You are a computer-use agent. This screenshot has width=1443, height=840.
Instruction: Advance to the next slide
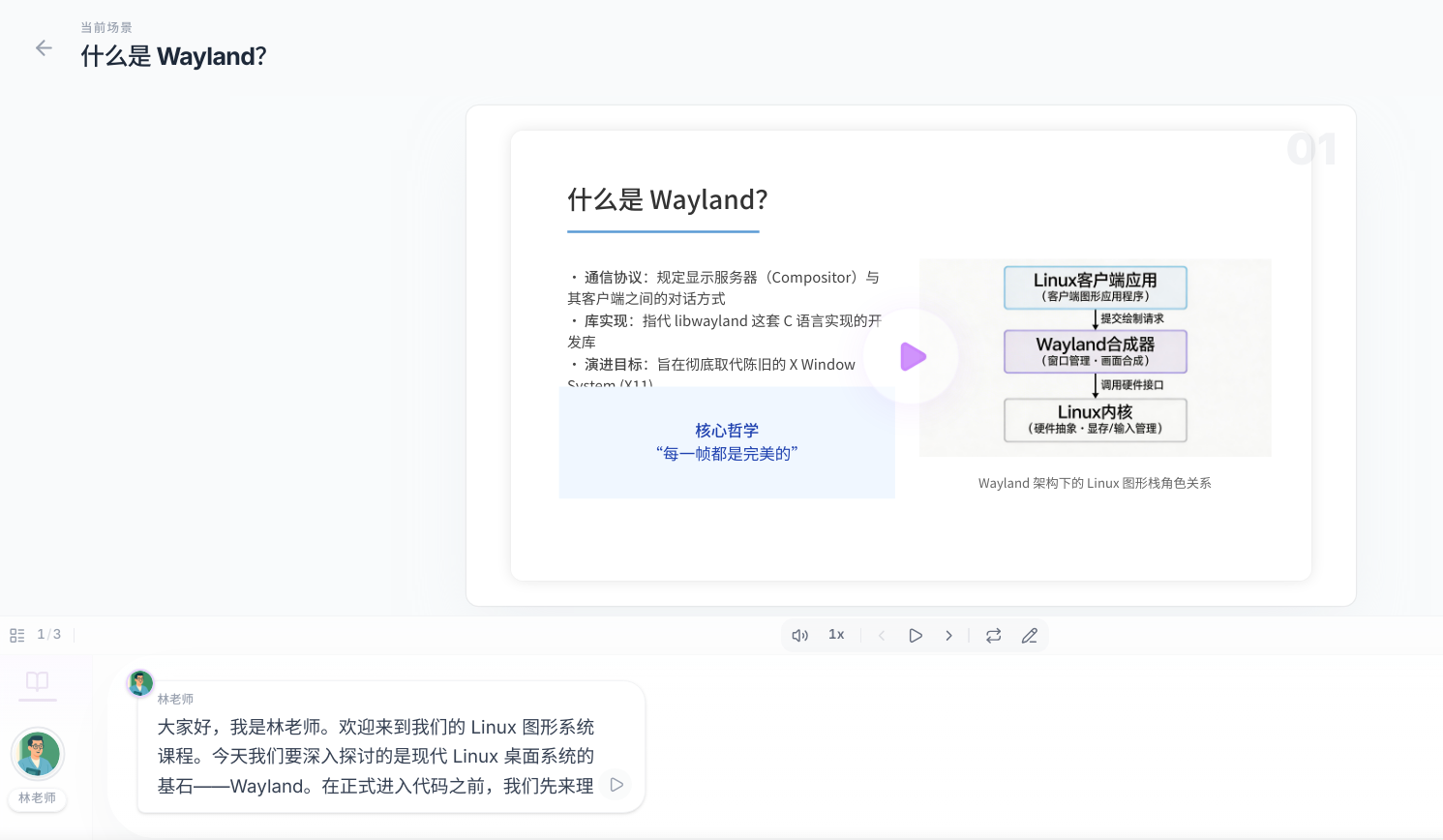click(x=949, y=635)
